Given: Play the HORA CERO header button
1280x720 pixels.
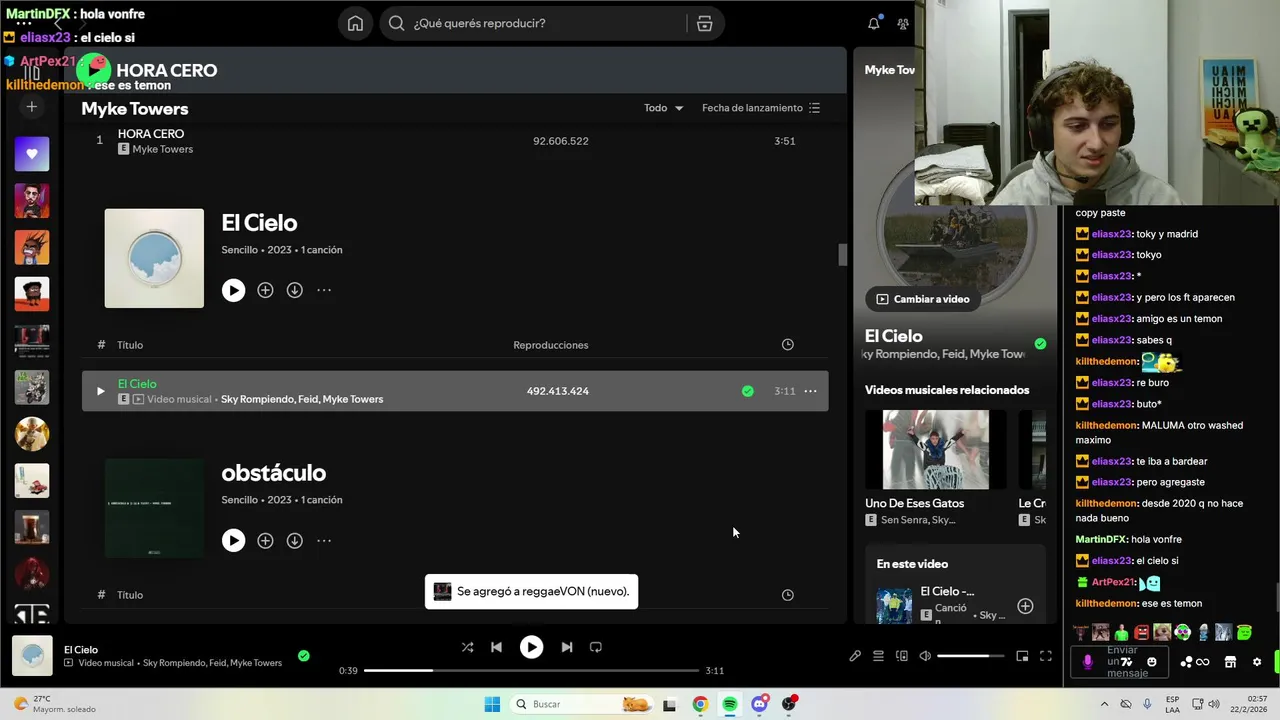Looking at the screenshot, I should [94, 70].
